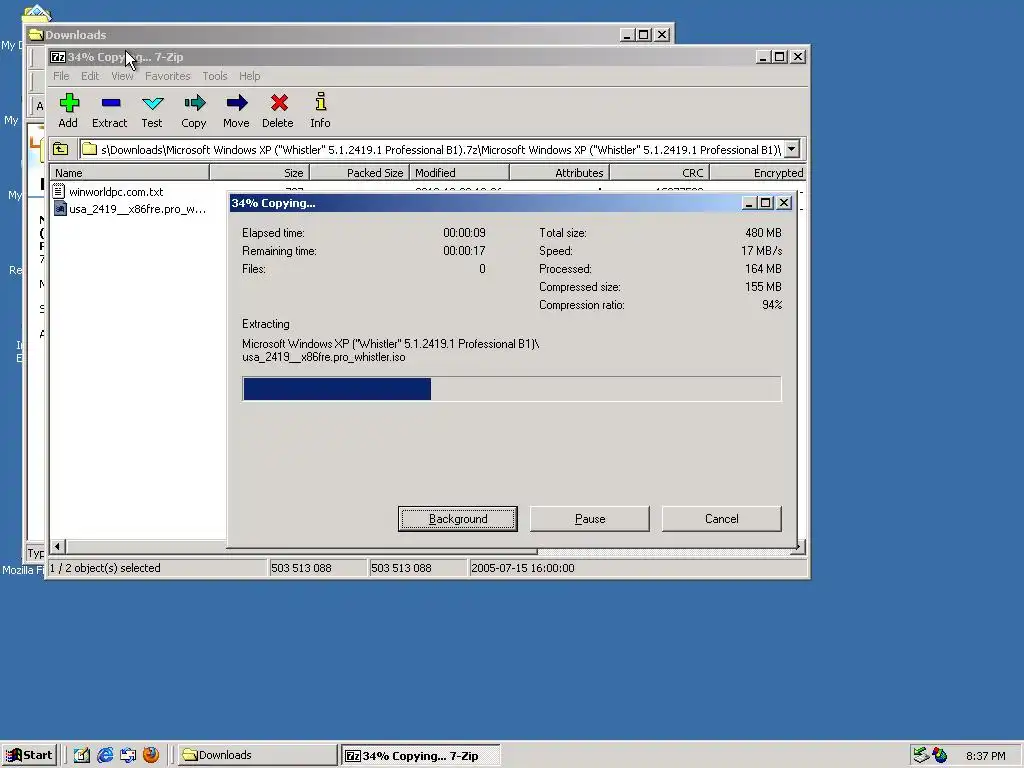Viewport: 1024px width, 768px height.
Task: Launch Internet Explorer from quick launch
Action: click(x=104, y=755)
